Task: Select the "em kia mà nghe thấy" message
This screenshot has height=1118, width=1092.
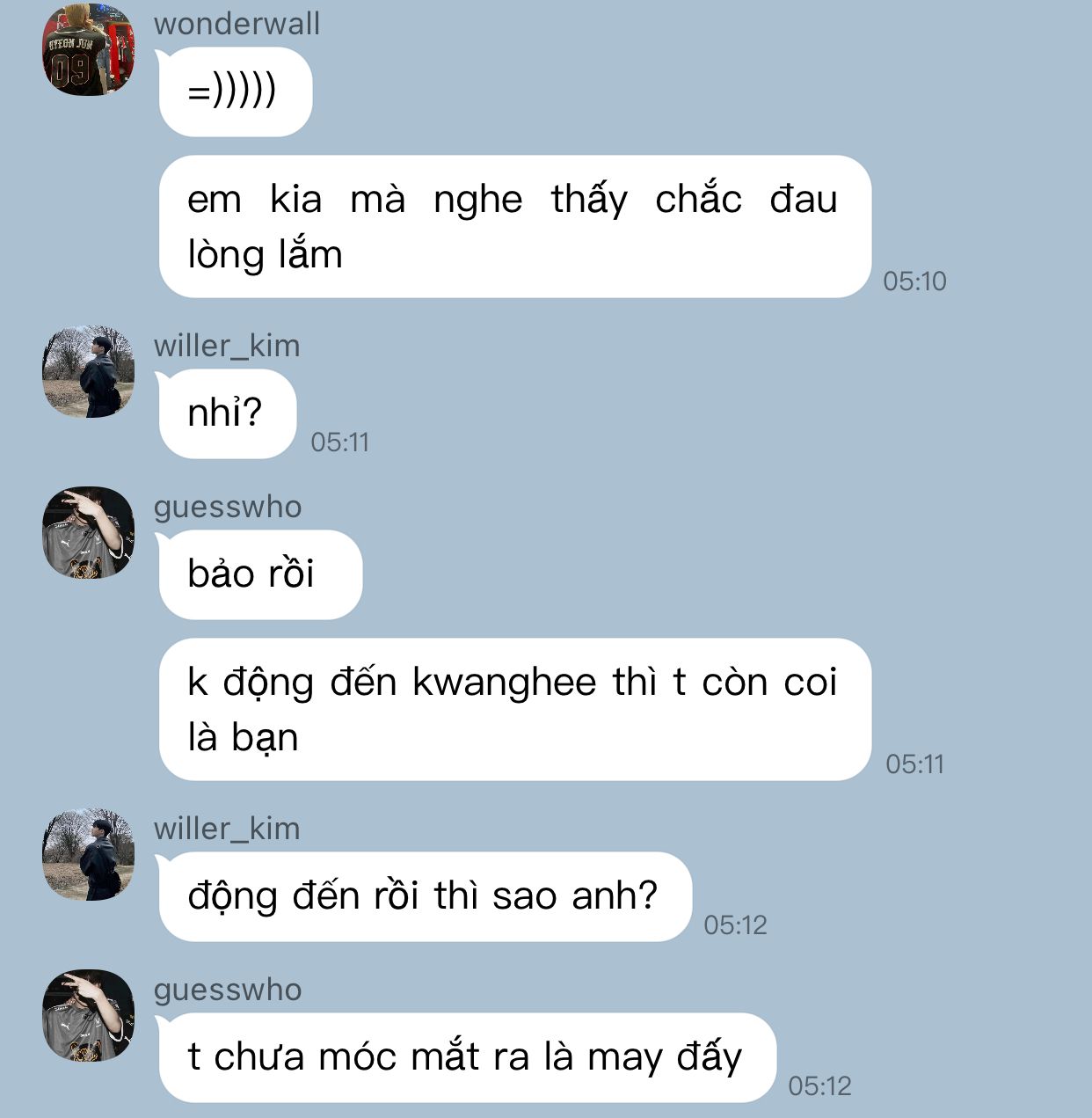Action: pyautogui.click(x=514, y=227)
